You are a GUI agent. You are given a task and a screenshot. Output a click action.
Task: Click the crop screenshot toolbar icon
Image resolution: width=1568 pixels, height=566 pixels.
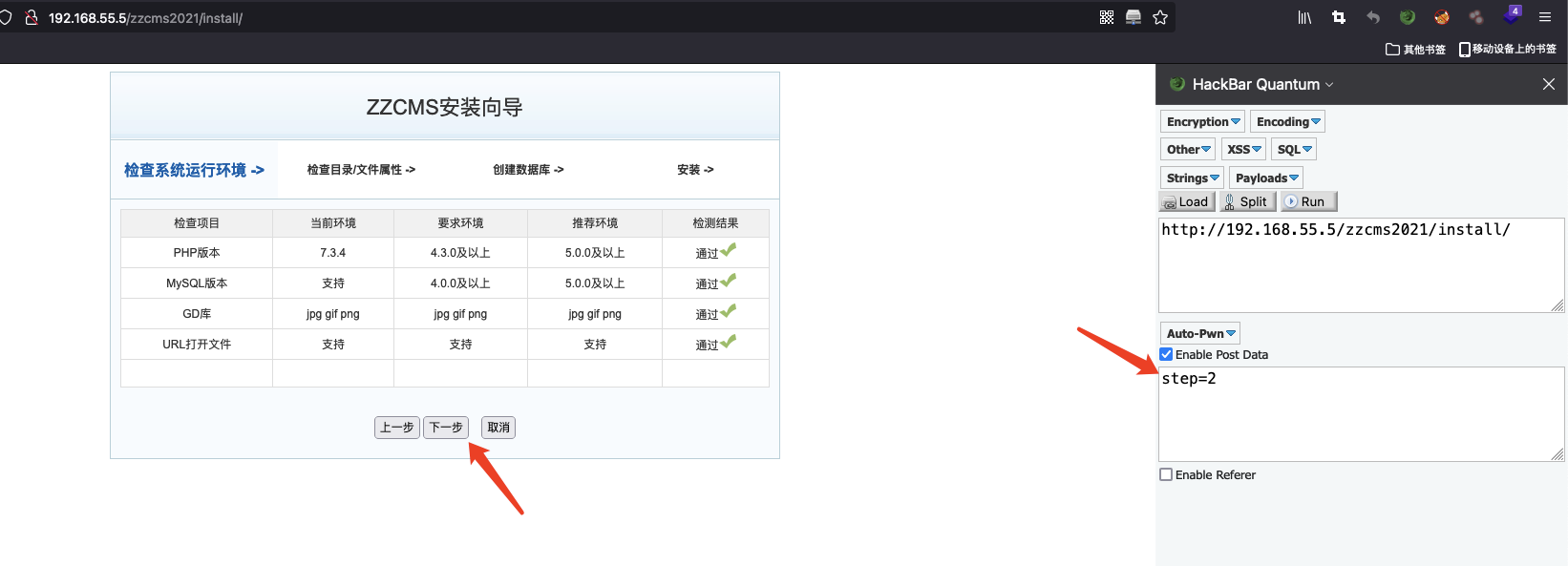[1339, 17]
